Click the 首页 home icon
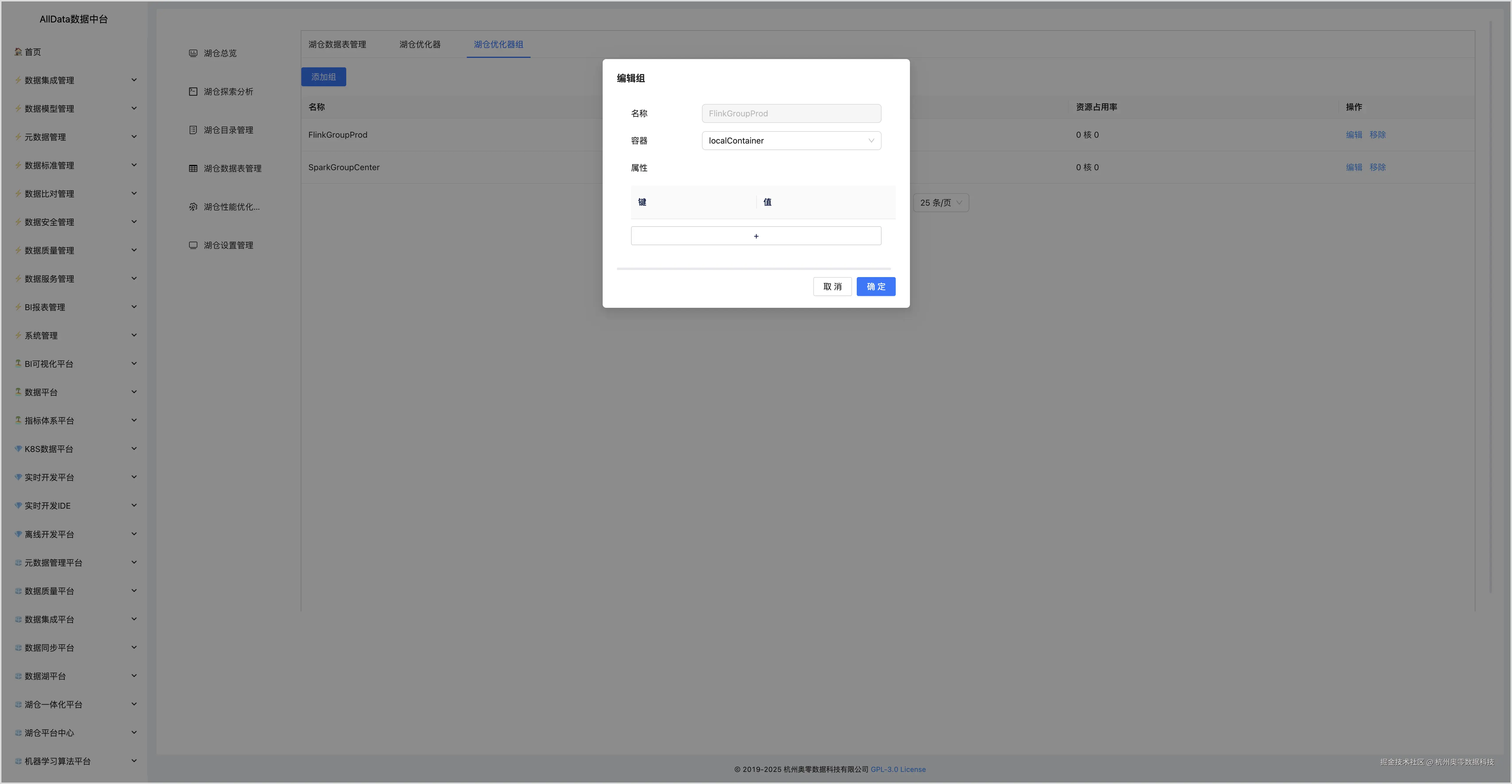Viewport: 1512px width, 784px height. point(18,52)
